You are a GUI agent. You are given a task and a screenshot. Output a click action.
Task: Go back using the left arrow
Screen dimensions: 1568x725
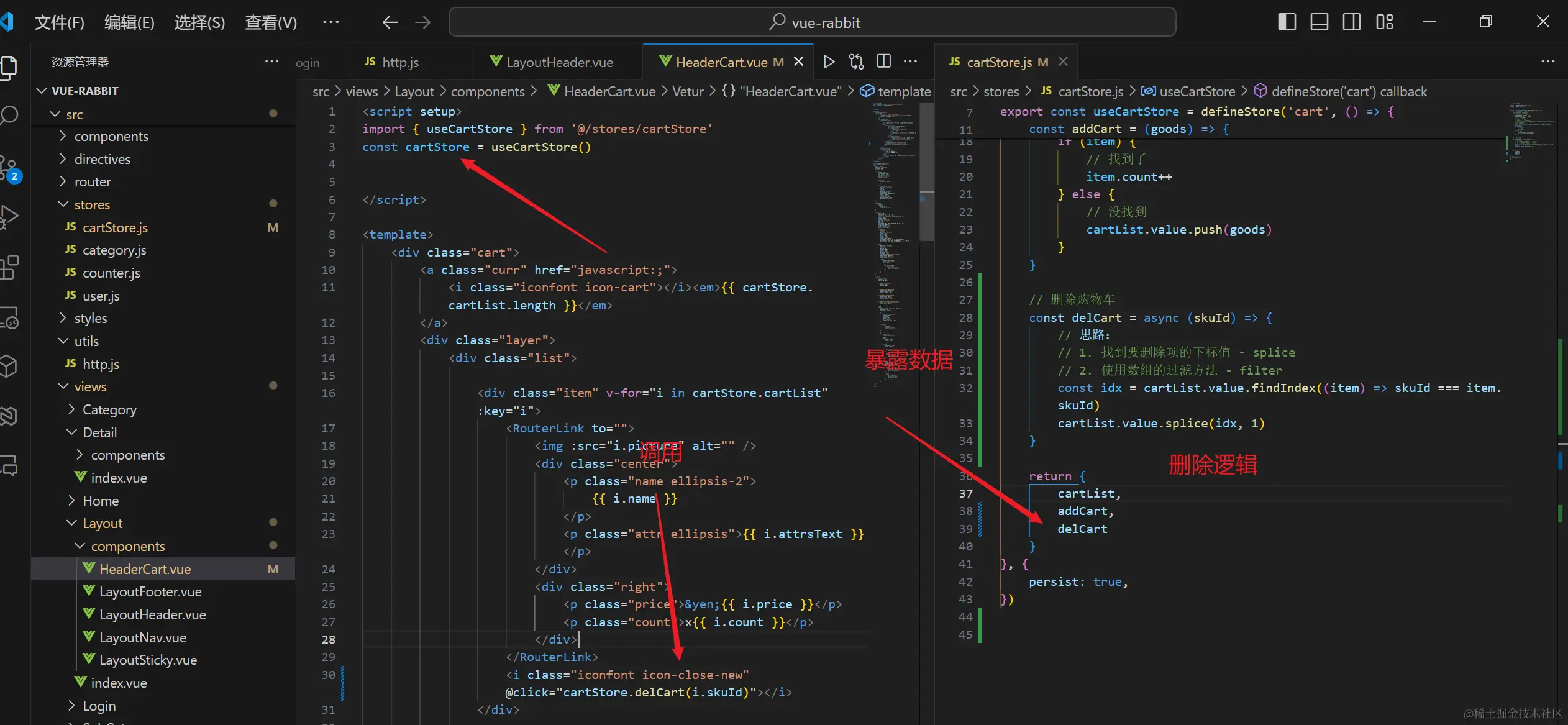pyautogui.click(x=390, y=22)
